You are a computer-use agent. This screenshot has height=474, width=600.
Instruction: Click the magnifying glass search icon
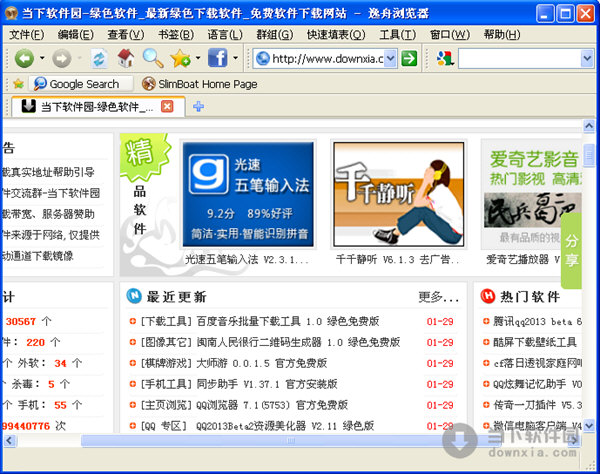click(x=153, y=59)
